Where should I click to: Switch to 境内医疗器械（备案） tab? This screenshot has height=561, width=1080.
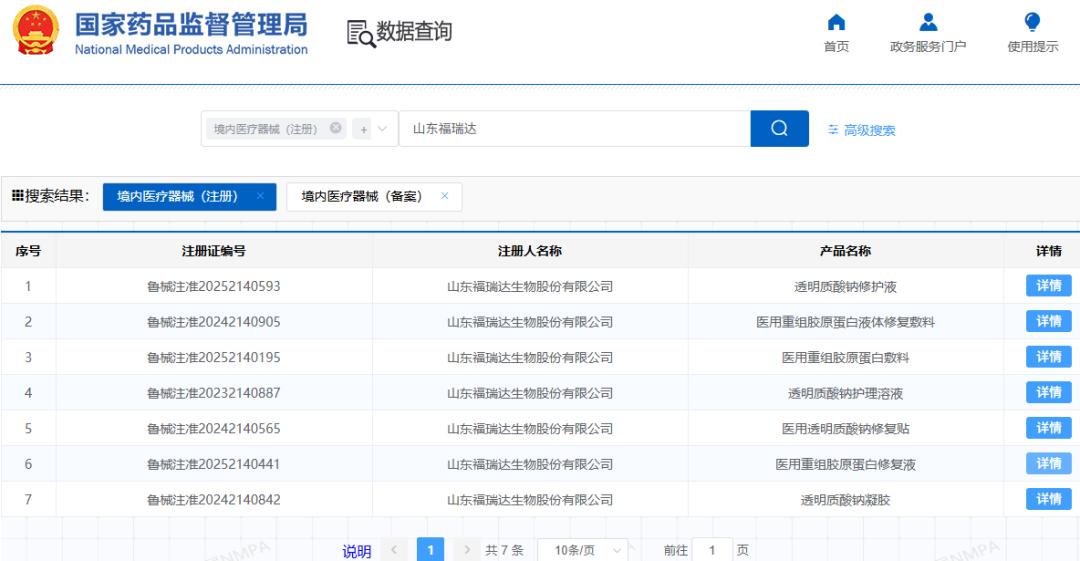(362, 197)
